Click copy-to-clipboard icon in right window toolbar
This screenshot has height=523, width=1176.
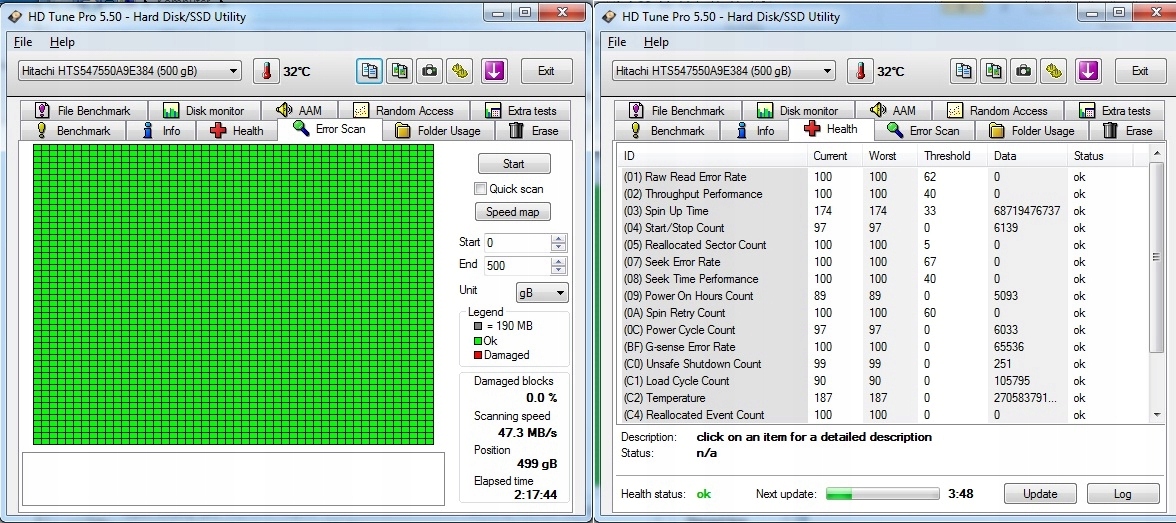coord(964,71)
